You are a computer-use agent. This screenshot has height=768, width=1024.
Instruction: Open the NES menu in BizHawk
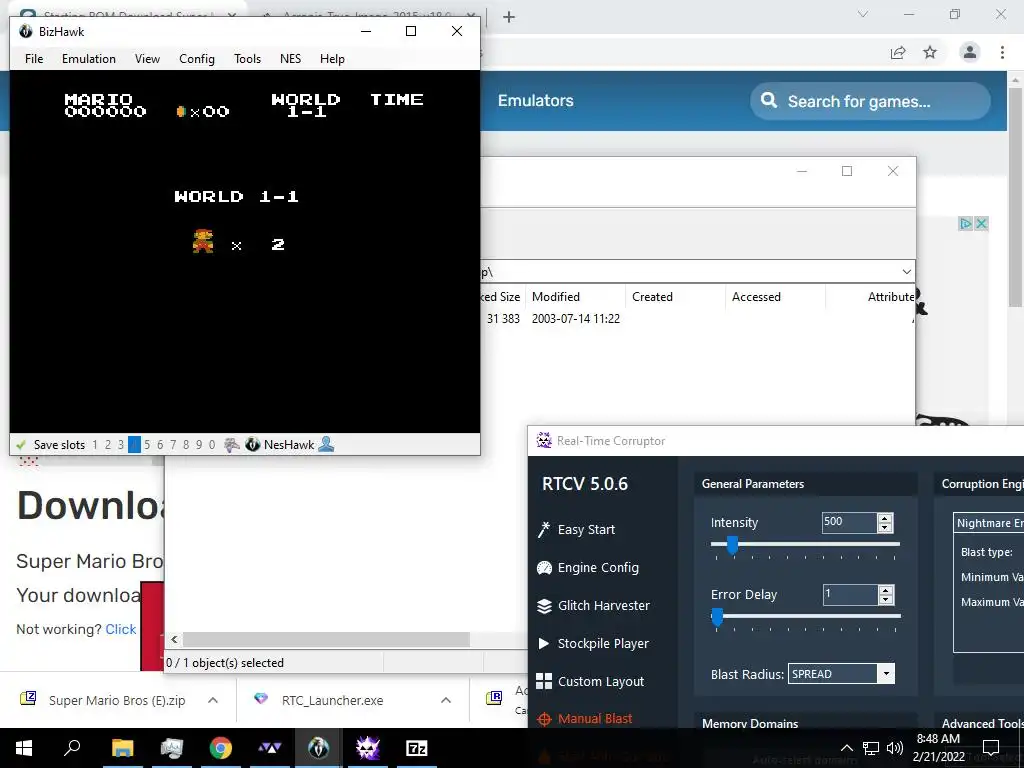point(291,59)
